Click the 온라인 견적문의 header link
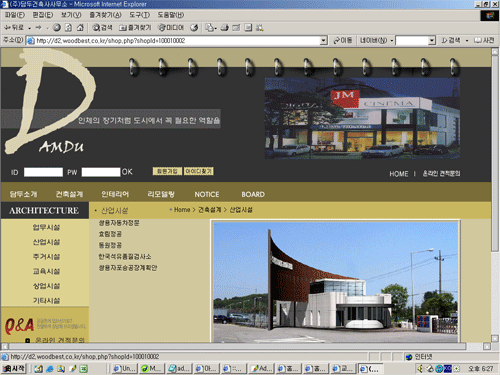The height and width of the screenshot is (375, 500). tap(441, 174)
